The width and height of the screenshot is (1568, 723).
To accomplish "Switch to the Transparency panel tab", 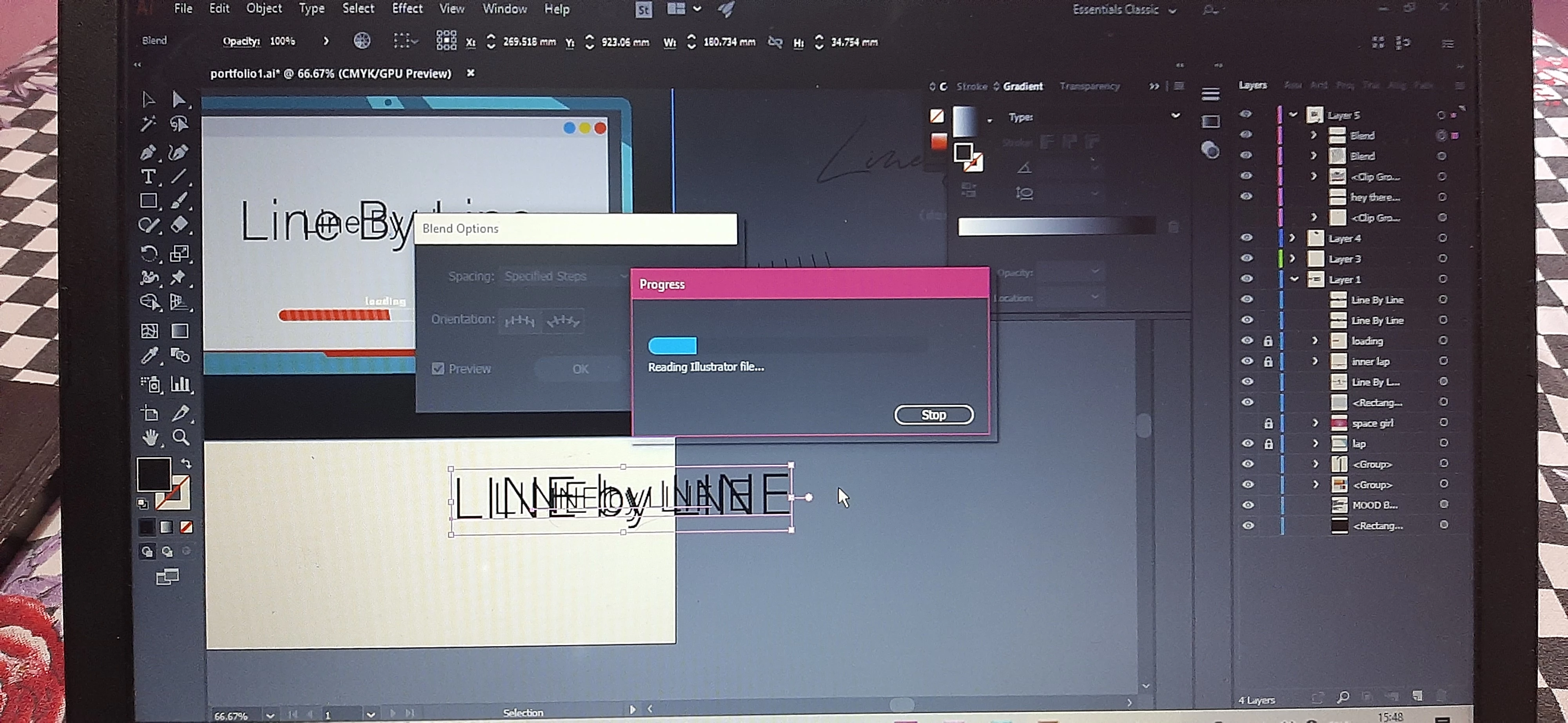I will tap(1089, 86).
